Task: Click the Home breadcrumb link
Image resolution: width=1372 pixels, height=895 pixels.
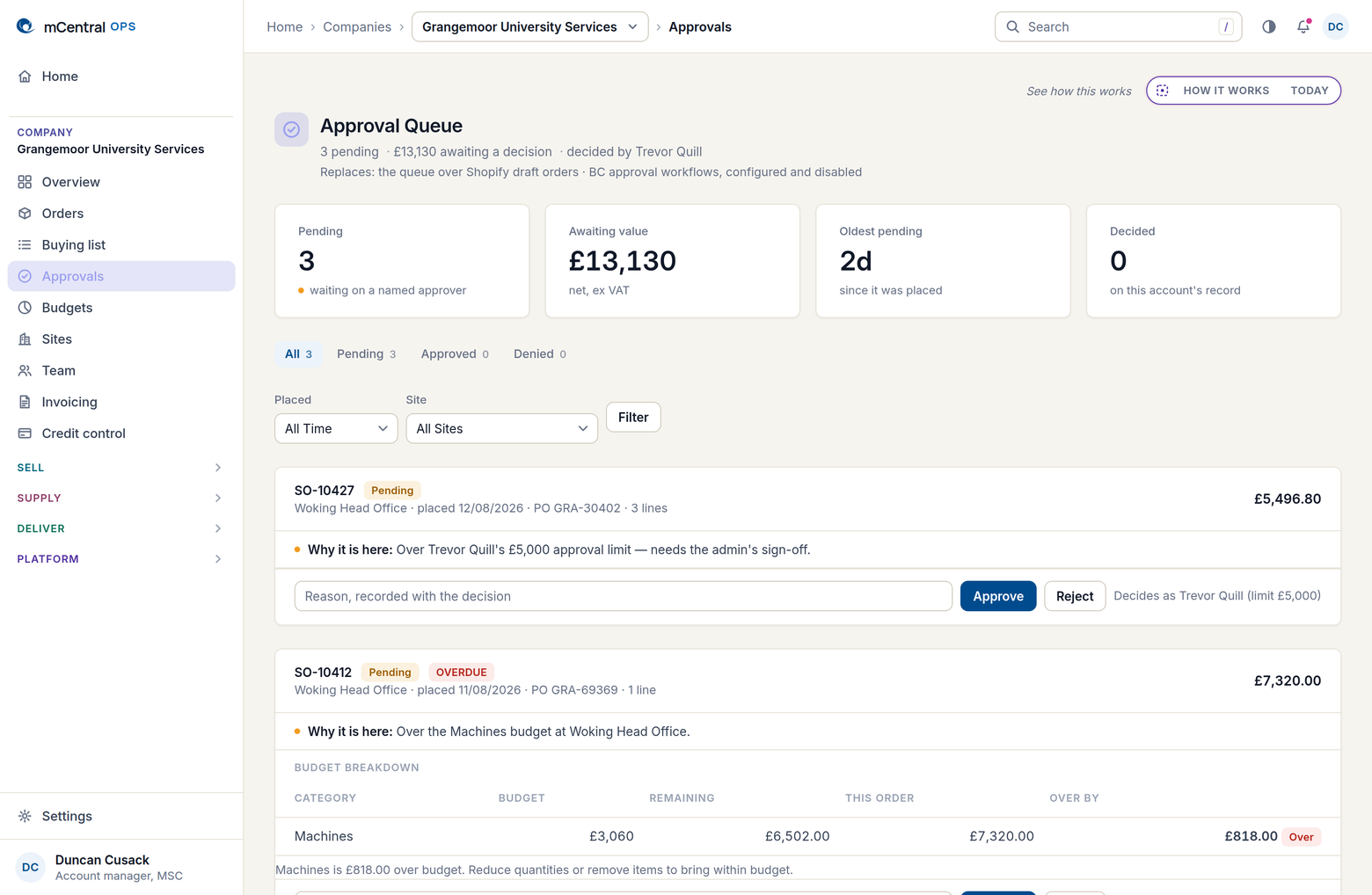Action: tap(285, 27)
